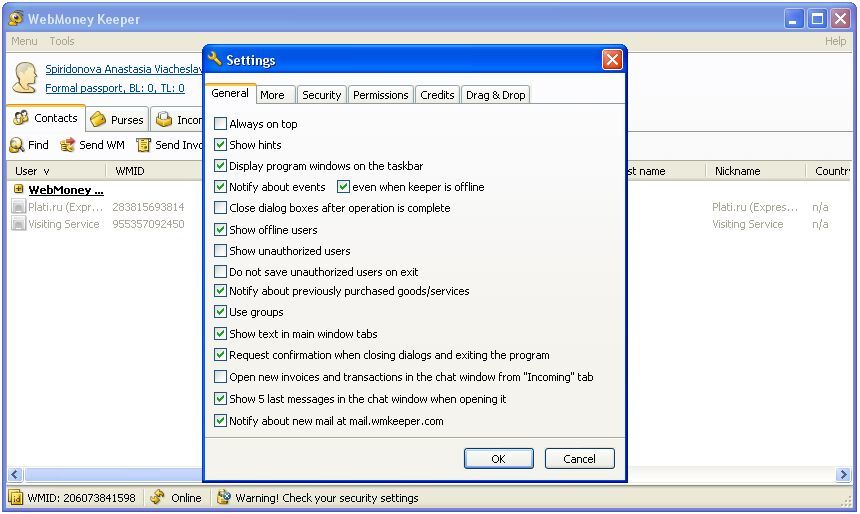Toggle even when keeper is offline
The height and width of the screenshot is (514, 860).
pyautogui.click(x=343, y=187)
